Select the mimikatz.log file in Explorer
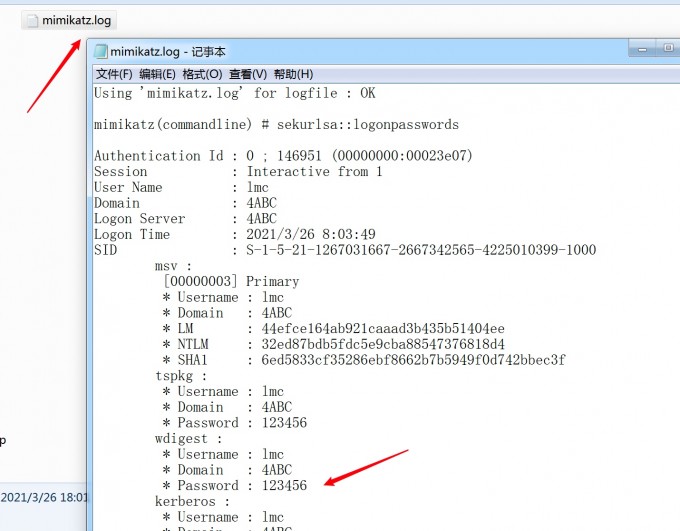 [x=69, y=20]
